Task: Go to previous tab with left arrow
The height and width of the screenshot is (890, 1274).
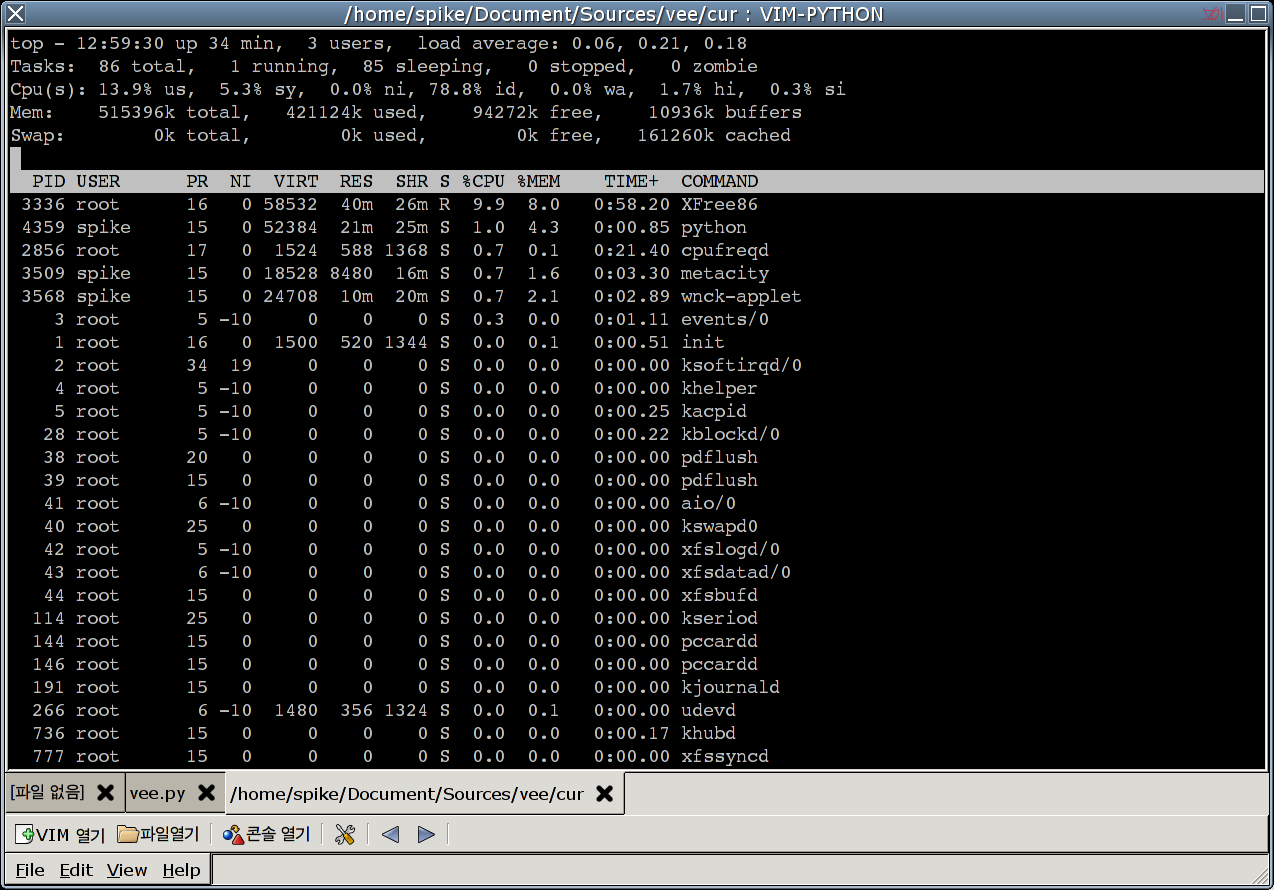Action: click(391, 834)
